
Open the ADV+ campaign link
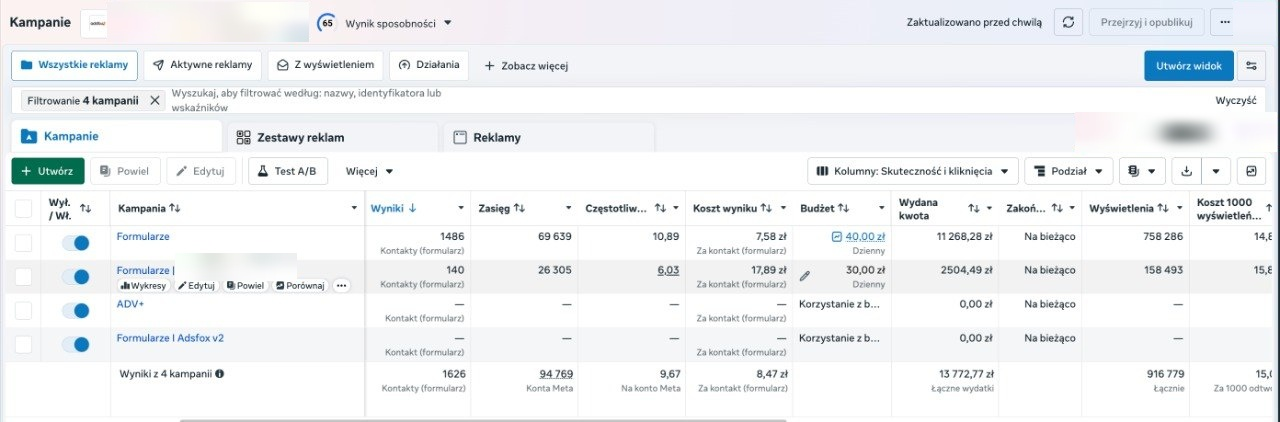point(130,304)
